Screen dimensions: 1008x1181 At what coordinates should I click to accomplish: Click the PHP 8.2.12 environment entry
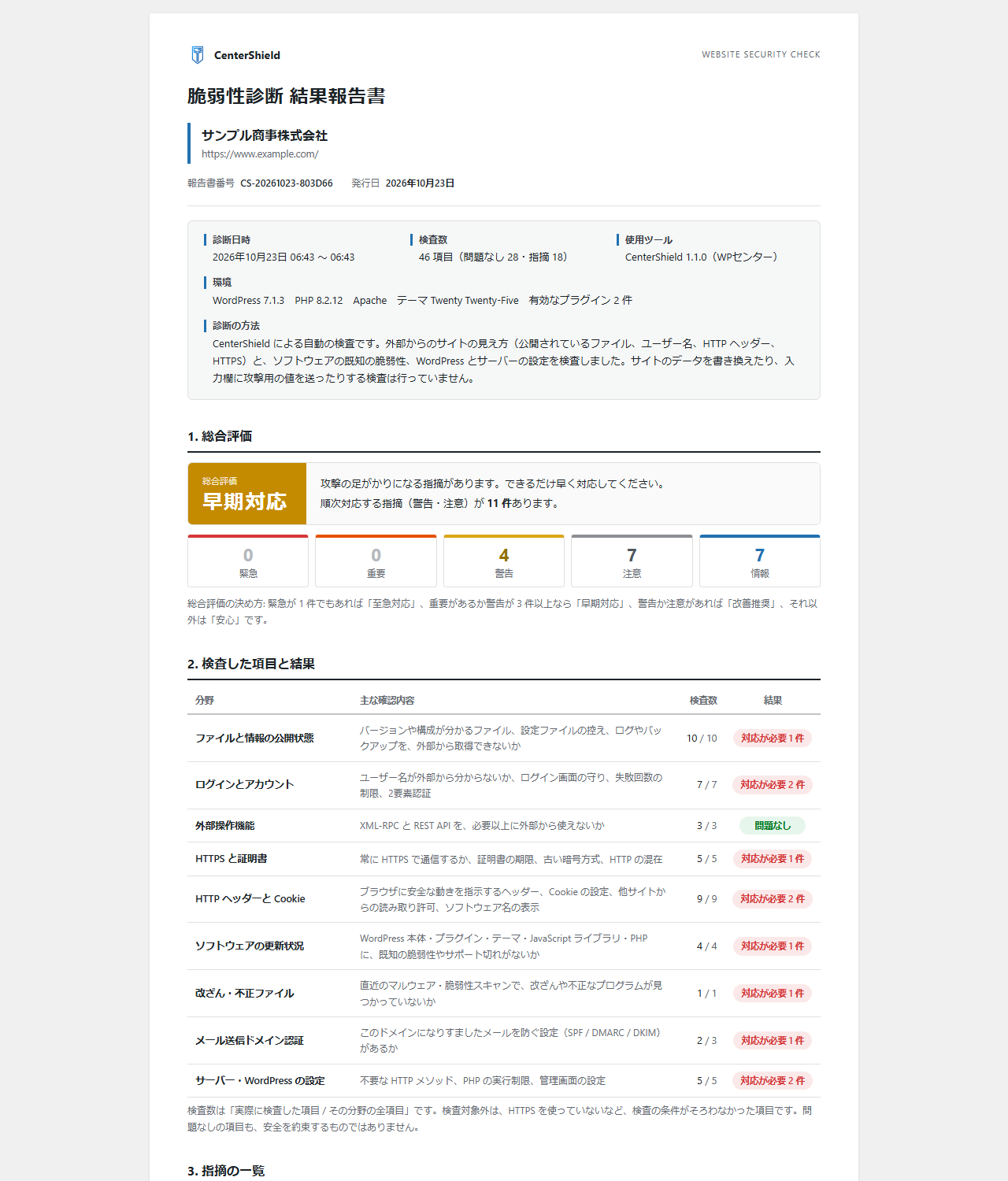pos(319,301)
